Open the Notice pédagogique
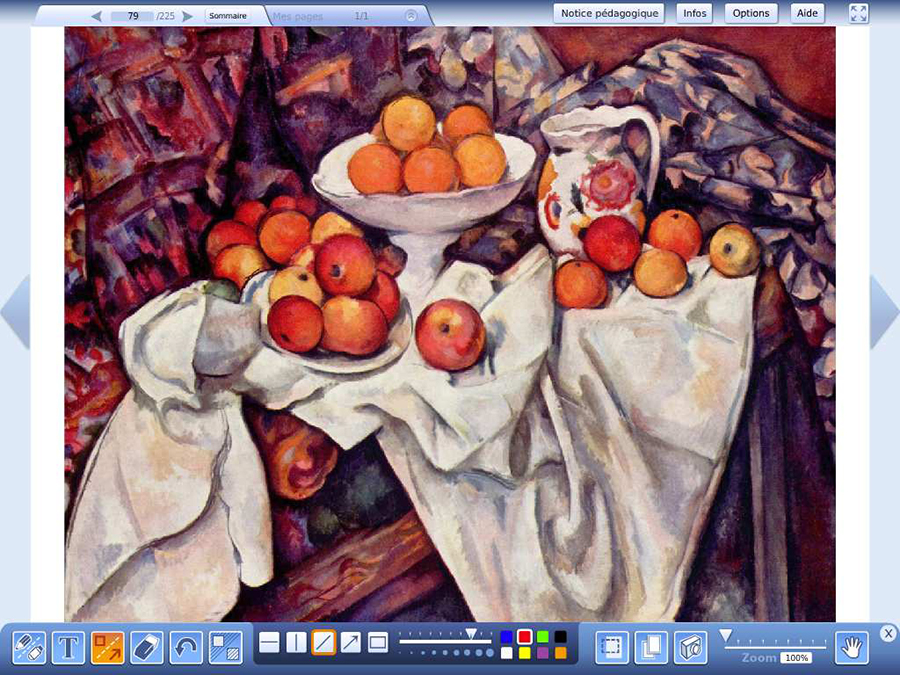The image size is (900, 675). [609, 13]
